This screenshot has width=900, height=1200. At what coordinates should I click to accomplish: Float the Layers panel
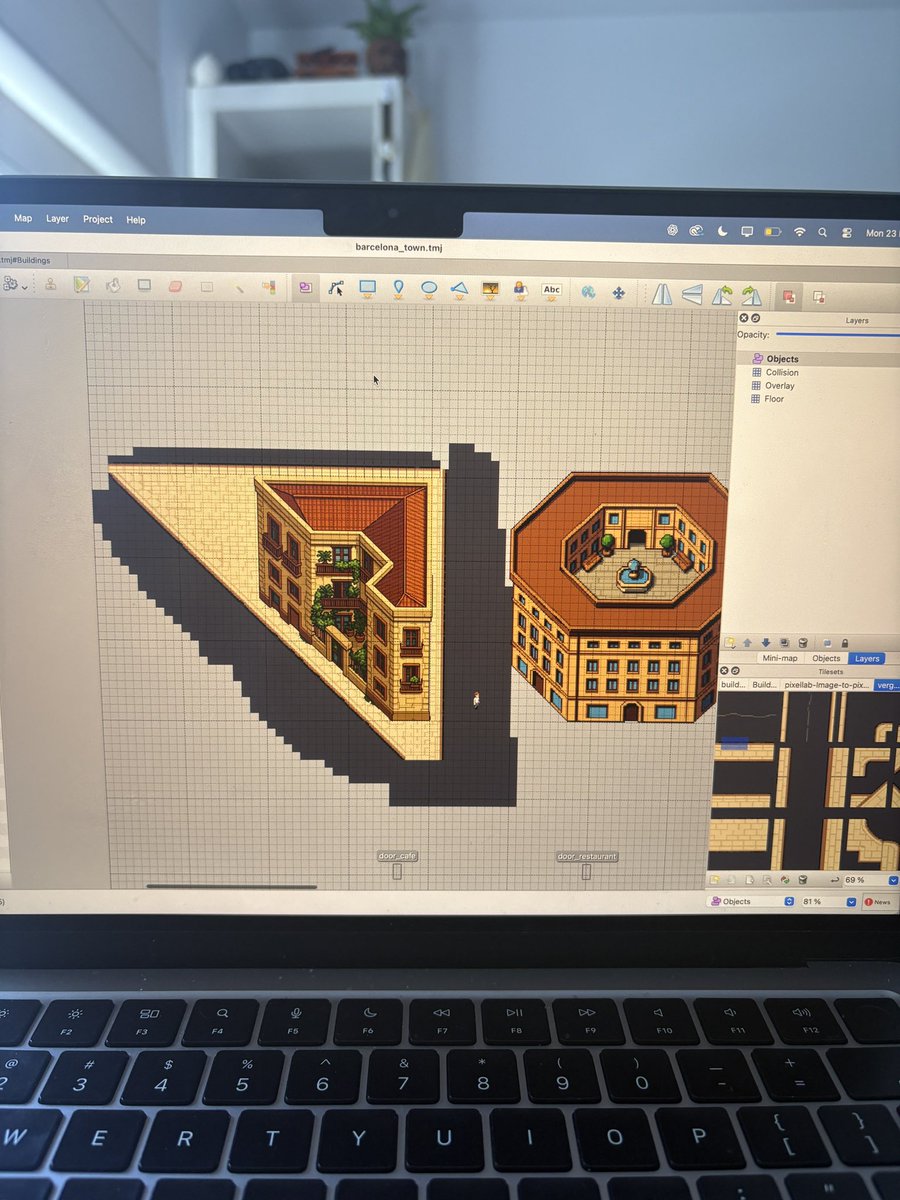pyautogui.click(x=755, y=317)
